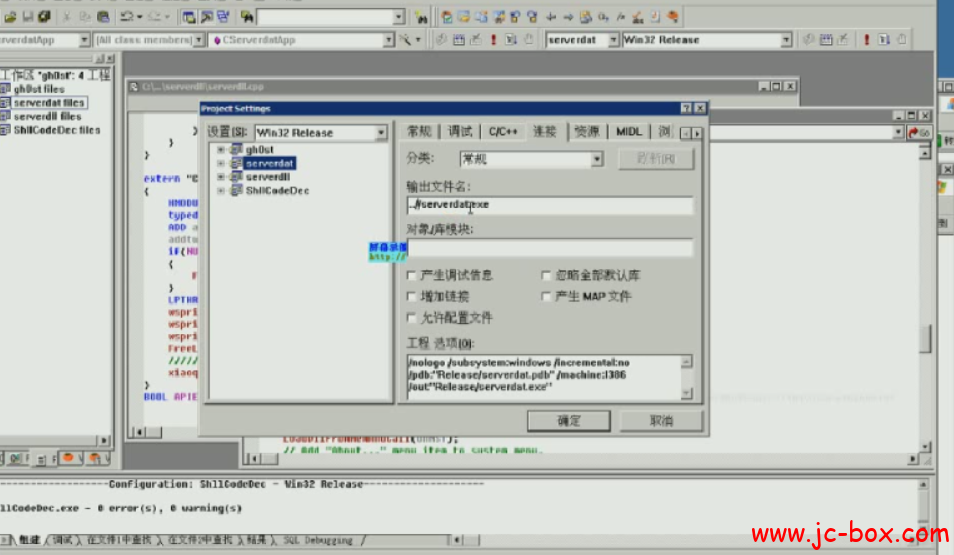Switch to the C/C++ tab

pos(503,132)
